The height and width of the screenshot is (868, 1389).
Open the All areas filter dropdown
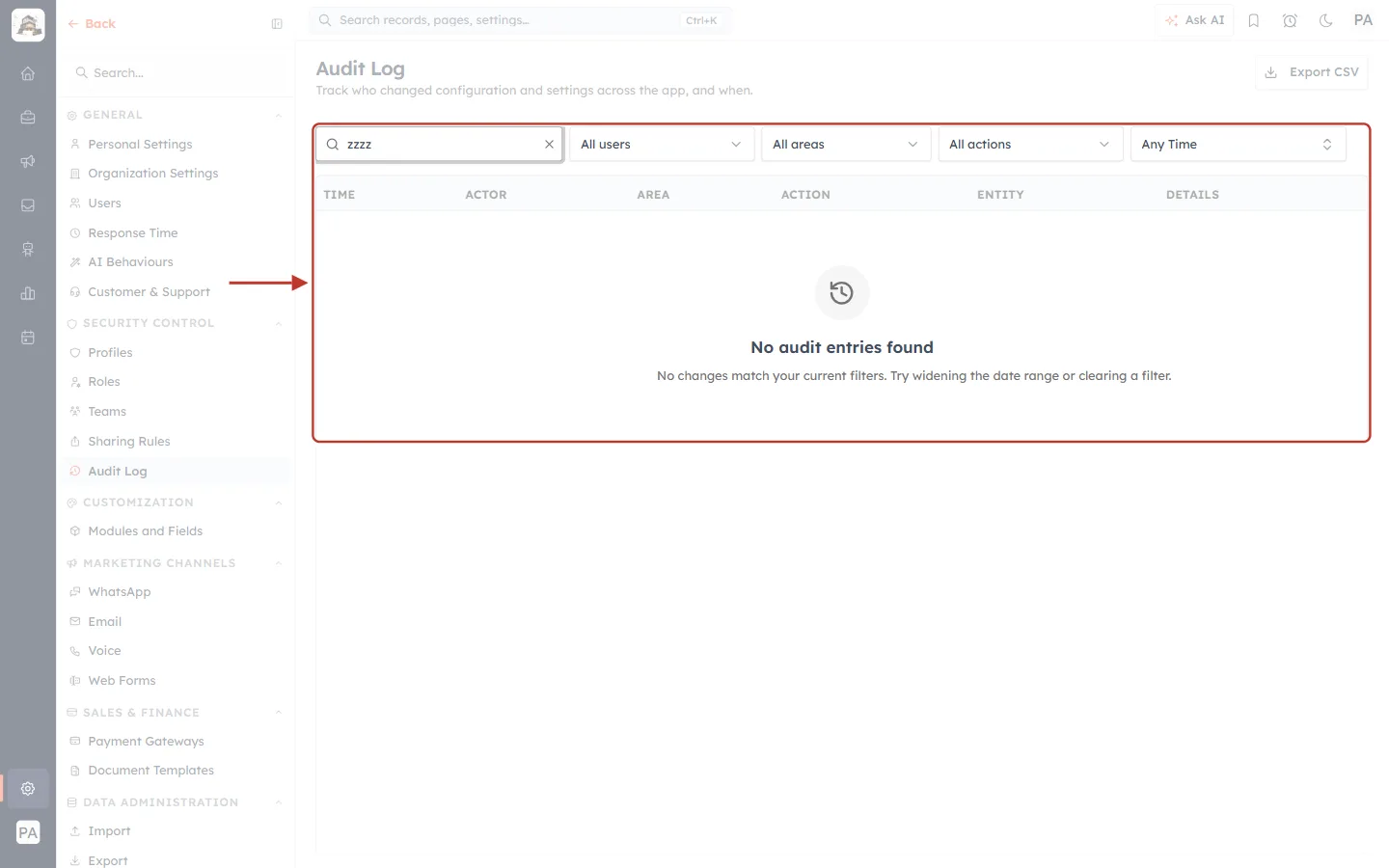846,145
